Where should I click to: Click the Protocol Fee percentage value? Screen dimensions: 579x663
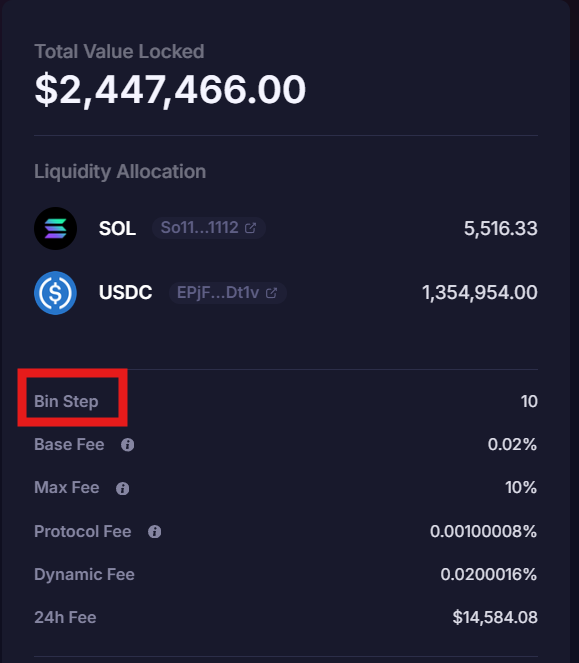click(x=483, y=531)
